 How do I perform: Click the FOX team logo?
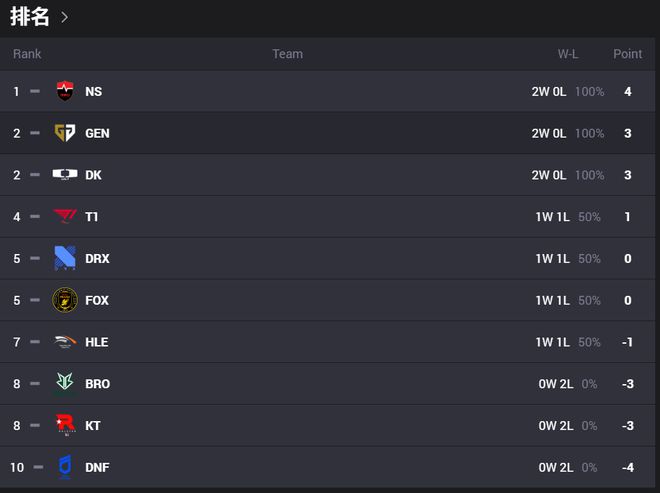[x=65, y=300]
